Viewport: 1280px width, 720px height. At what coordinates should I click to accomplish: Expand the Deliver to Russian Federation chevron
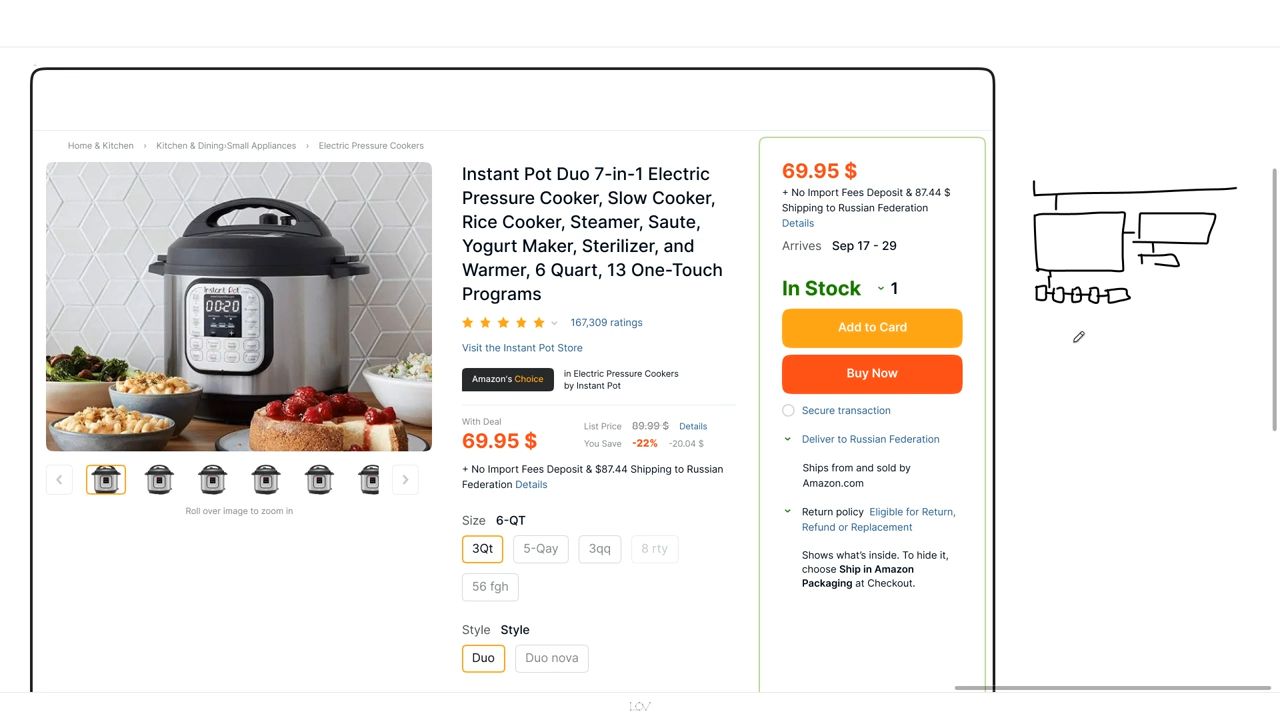[x=788, y=439]
